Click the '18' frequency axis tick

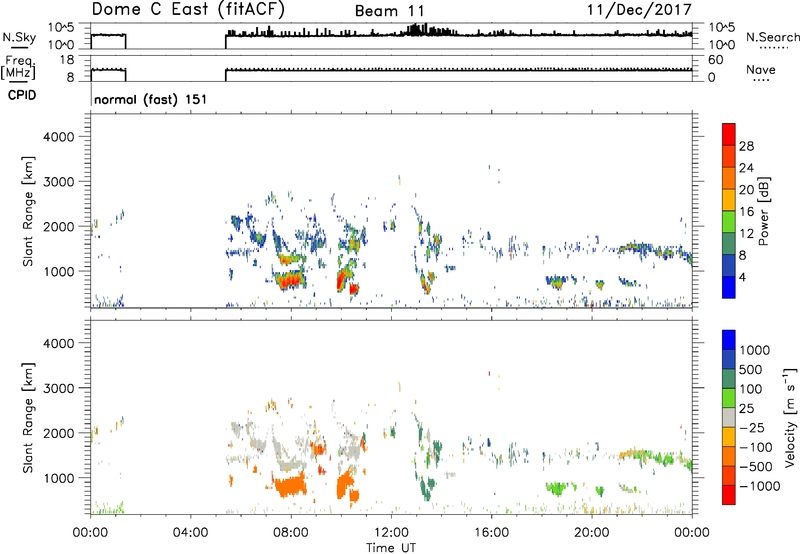coord(67,60)
